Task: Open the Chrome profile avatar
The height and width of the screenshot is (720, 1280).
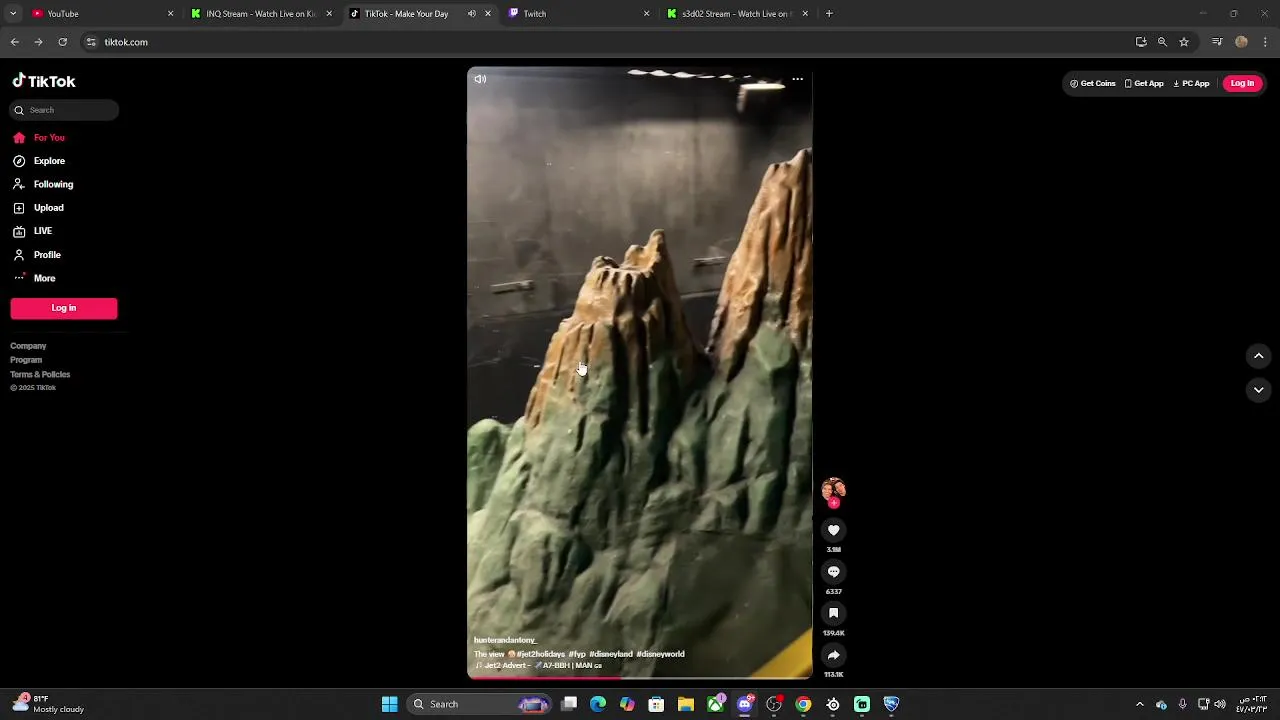Action: (x=1241, y=42)
